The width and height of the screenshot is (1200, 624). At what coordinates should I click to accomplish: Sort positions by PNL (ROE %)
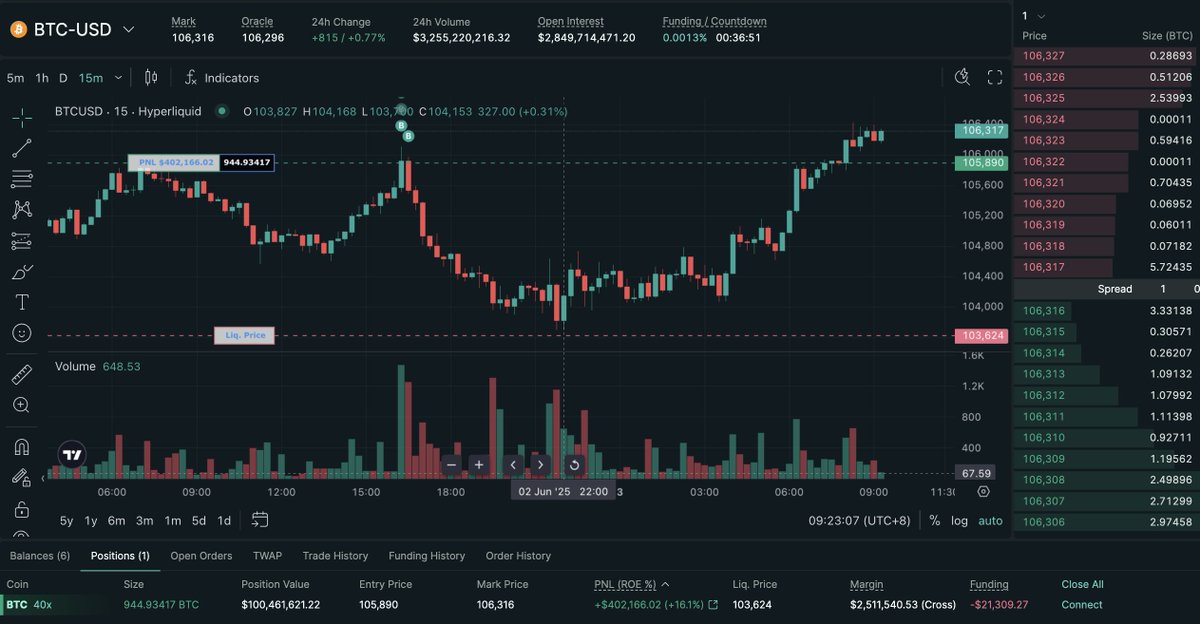click(x=631, y=584)
